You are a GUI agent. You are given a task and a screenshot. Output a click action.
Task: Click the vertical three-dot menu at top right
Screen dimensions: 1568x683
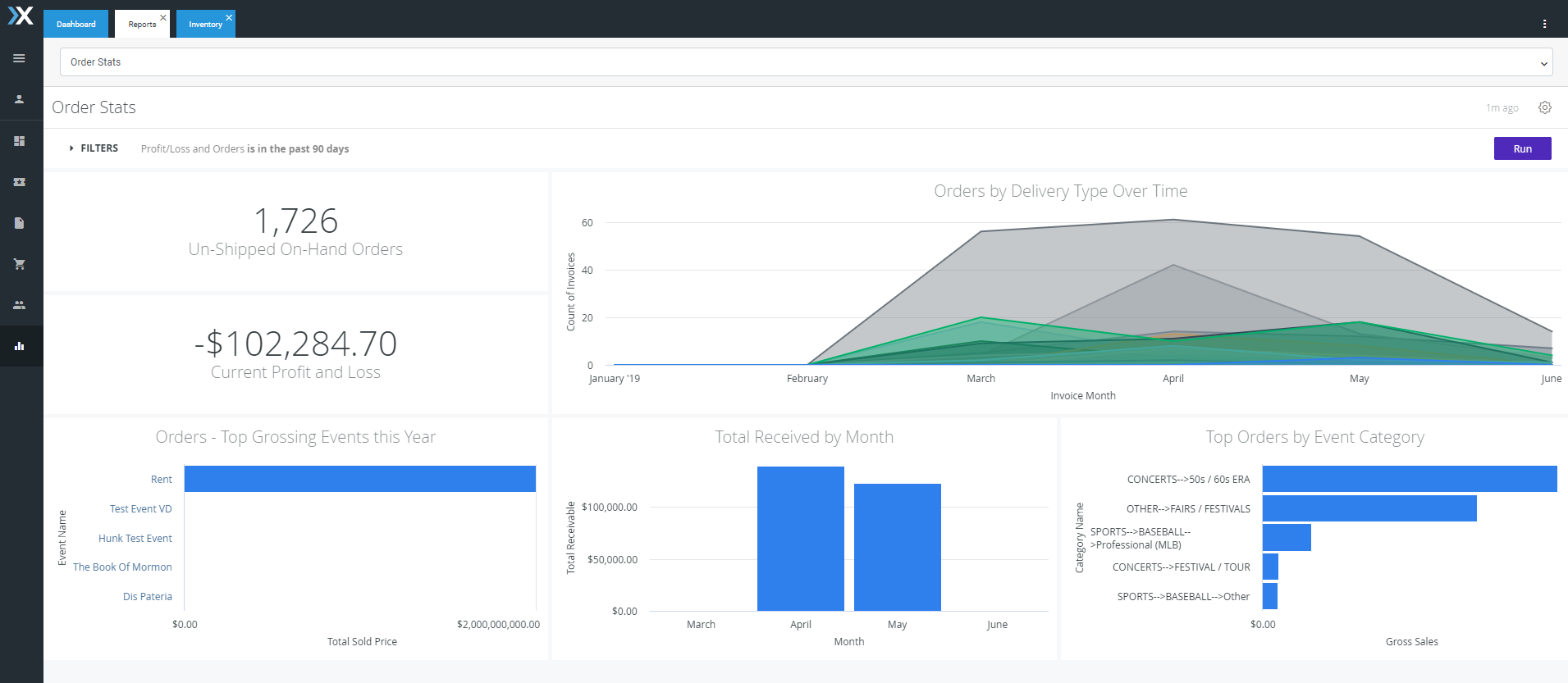[1544, 24]
